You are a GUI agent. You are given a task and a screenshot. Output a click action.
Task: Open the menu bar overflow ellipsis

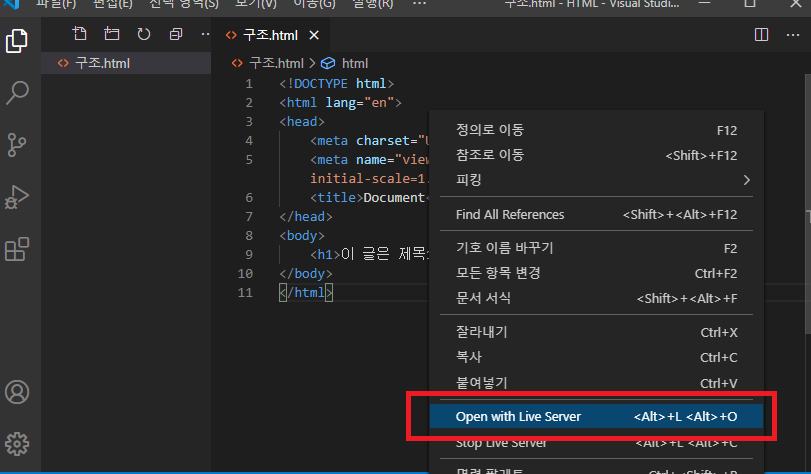(x=419, y=4)
